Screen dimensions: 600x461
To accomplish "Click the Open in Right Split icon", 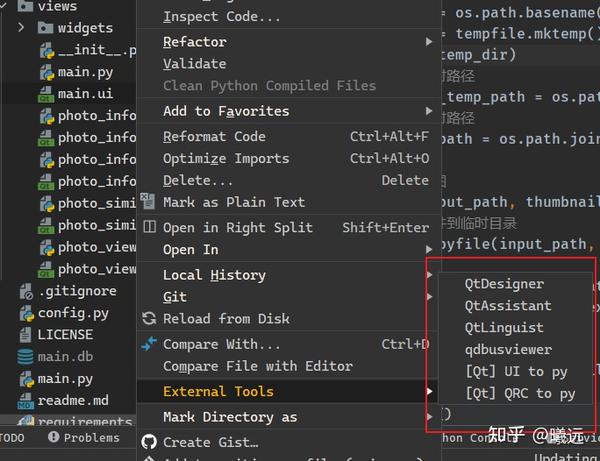I will tap(149, 228).
